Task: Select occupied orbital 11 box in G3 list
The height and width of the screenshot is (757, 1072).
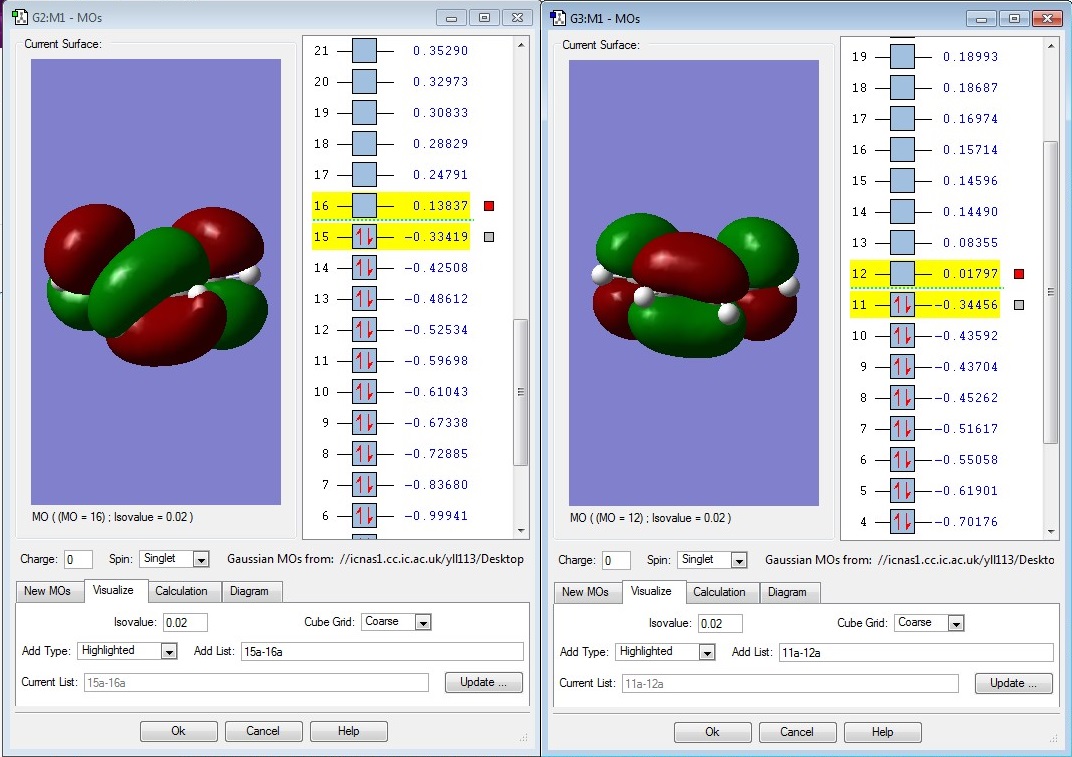Action: [902, 305]
